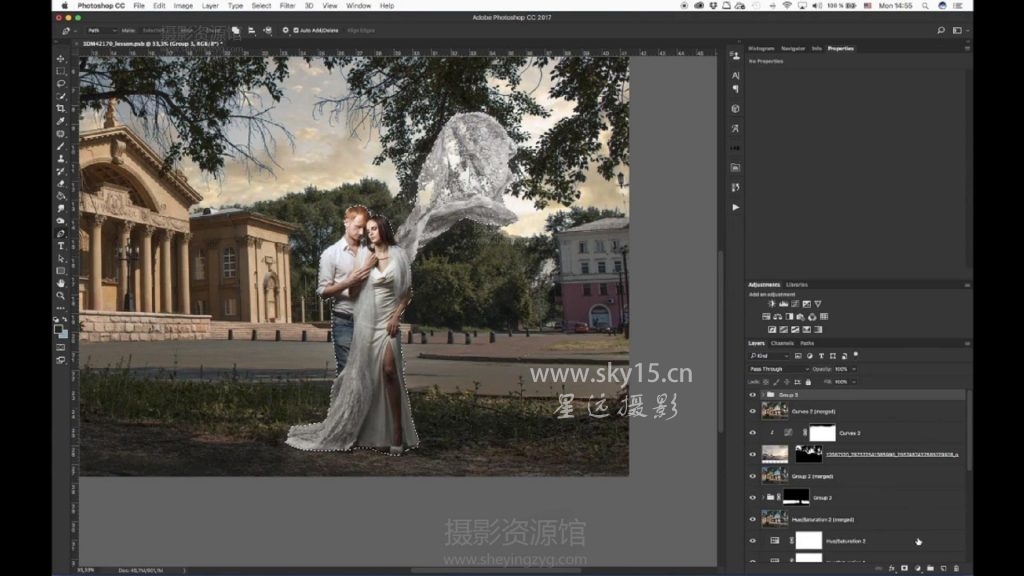Open the layer Fill dropdown
The width and height of the screenshot is (1024, 576).
tap(854, 382)
